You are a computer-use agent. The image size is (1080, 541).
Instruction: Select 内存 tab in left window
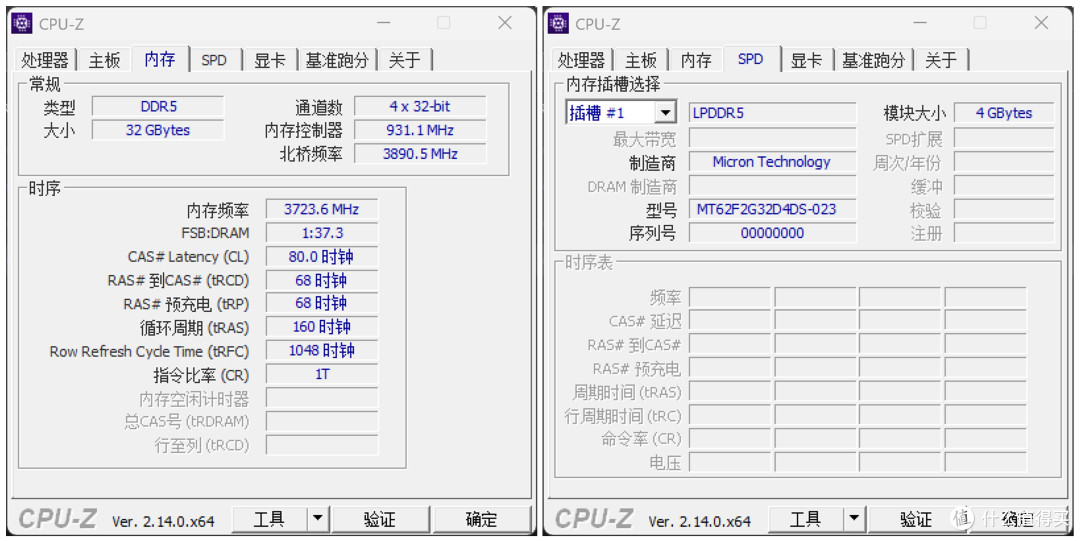point(160,59)
